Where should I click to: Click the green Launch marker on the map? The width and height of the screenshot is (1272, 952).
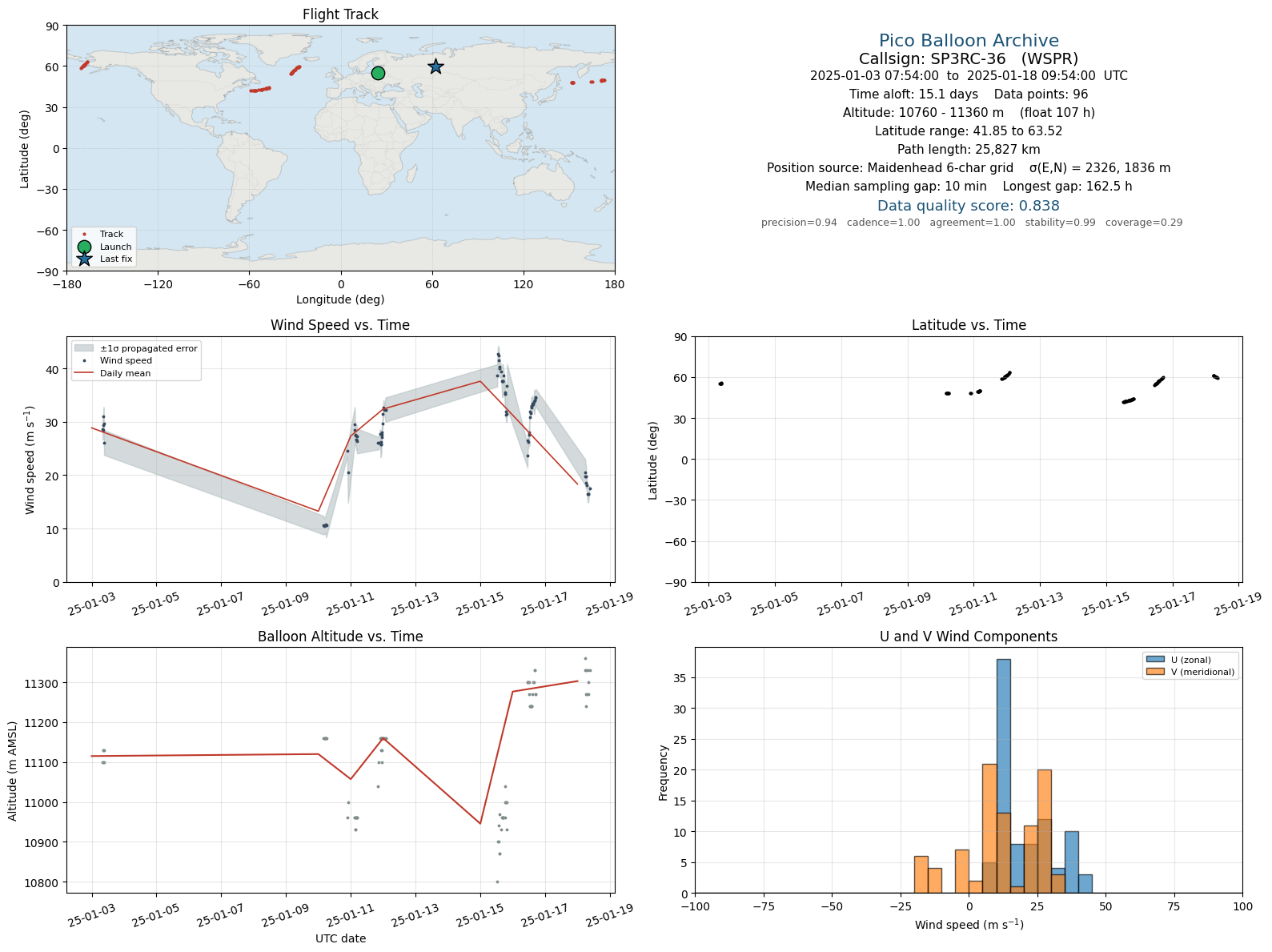pos(378,73)
